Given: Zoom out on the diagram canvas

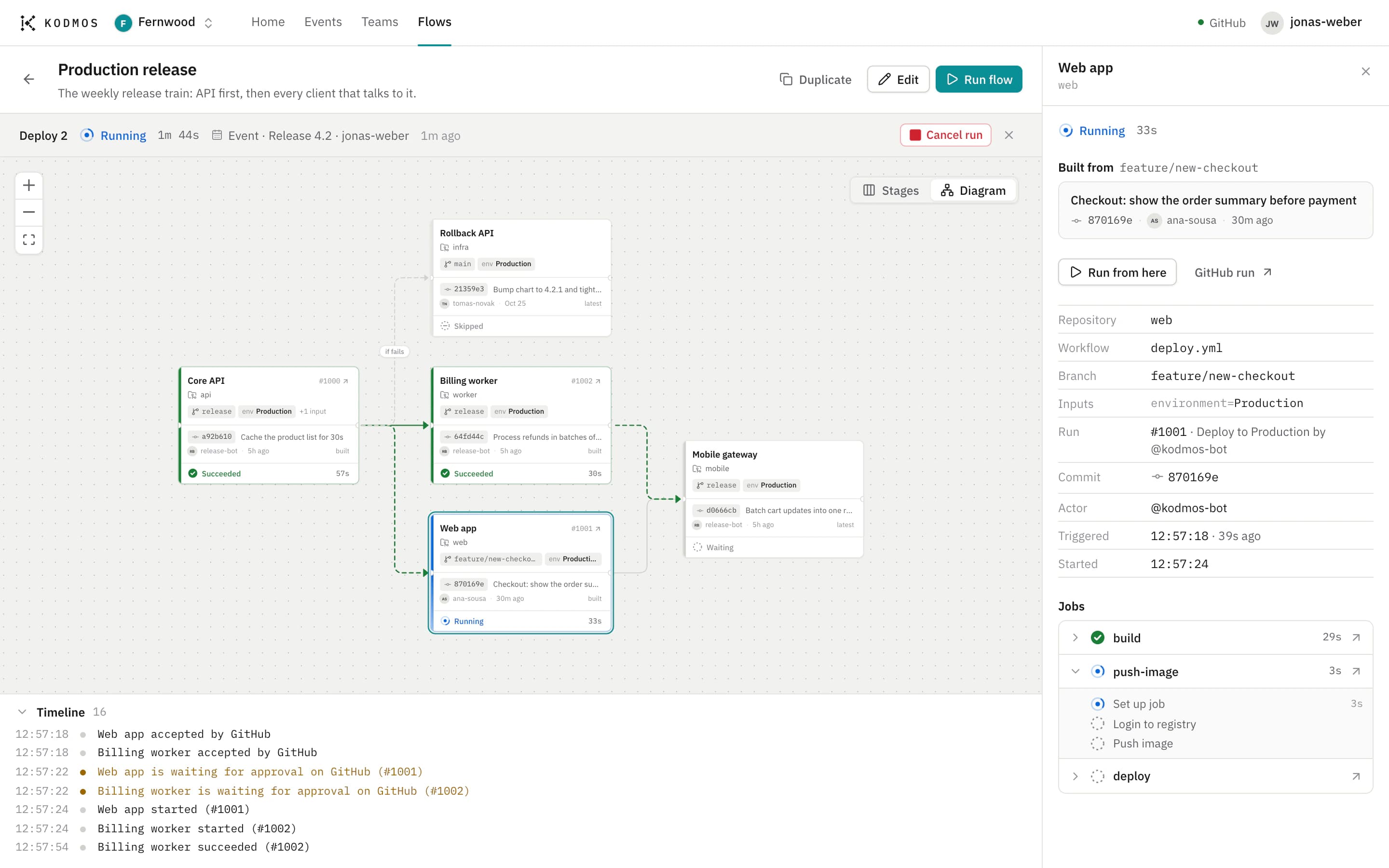Looking at the screenshot, I should point(29,212).
